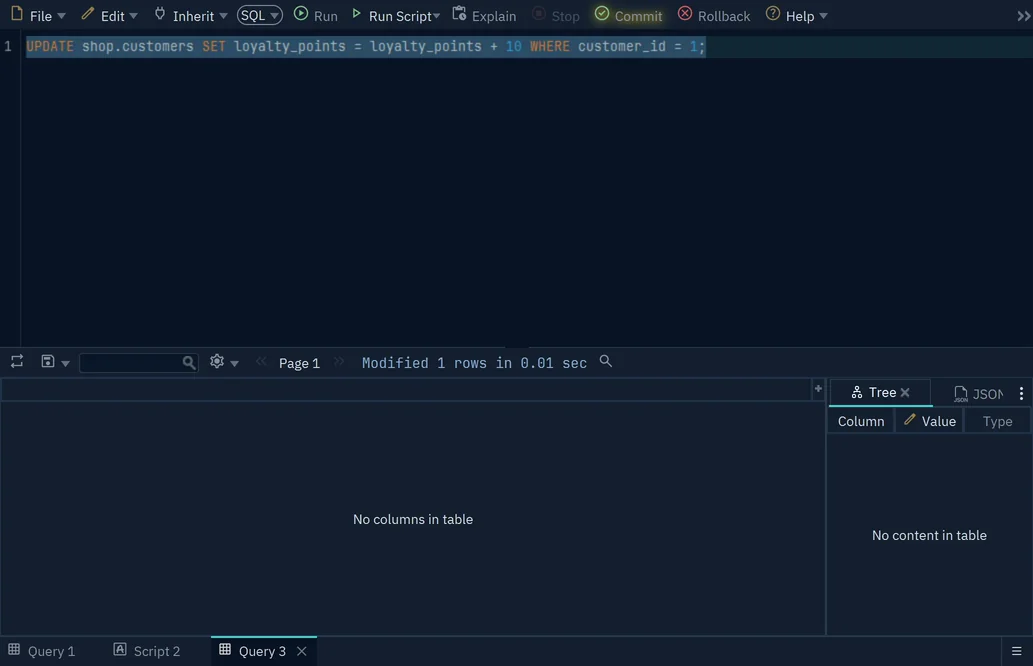Click the magnifier next to status message

coord(605,361)
